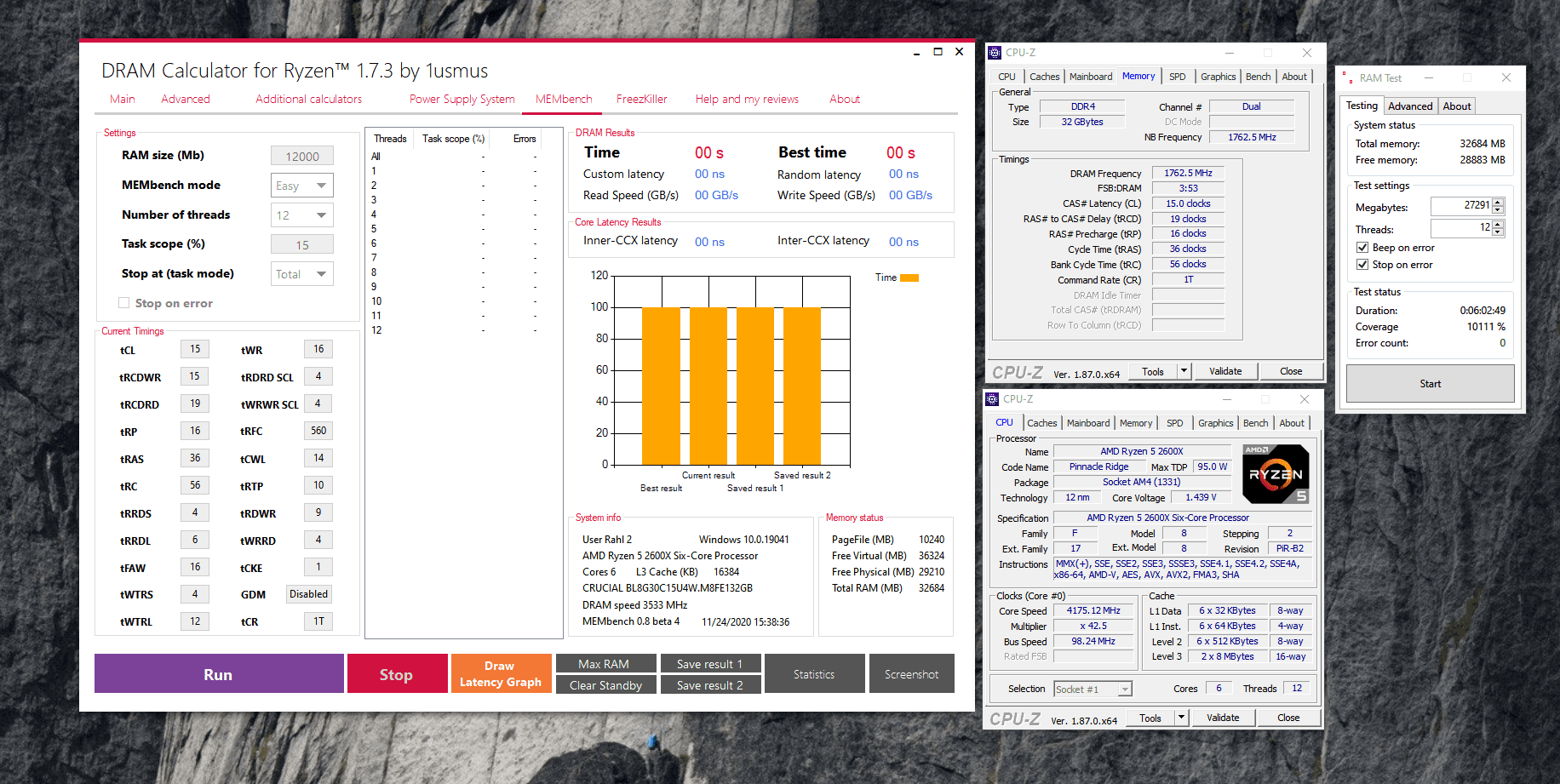Increase RAM Test Threads with up stepper
This screenshot has width=1560, height=784.
pos(1499,224)
